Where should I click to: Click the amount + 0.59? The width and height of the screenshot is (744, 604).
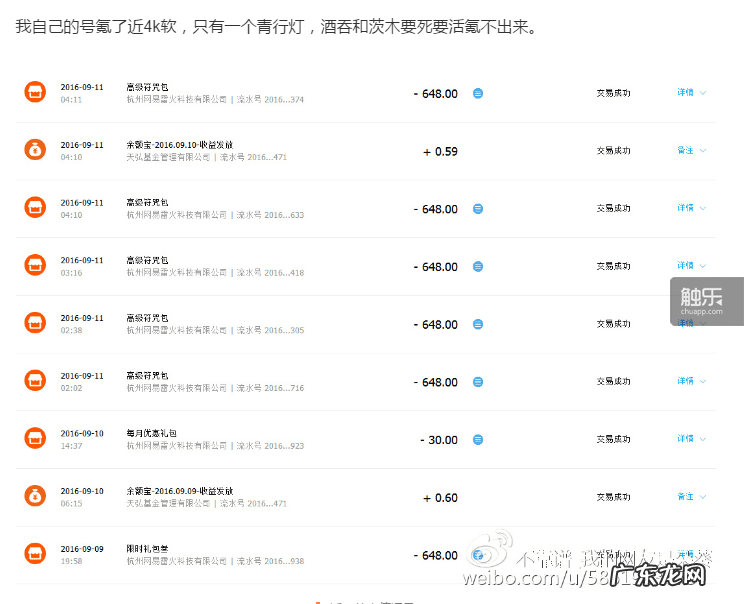pyautogui.click(x=440, y=152)
